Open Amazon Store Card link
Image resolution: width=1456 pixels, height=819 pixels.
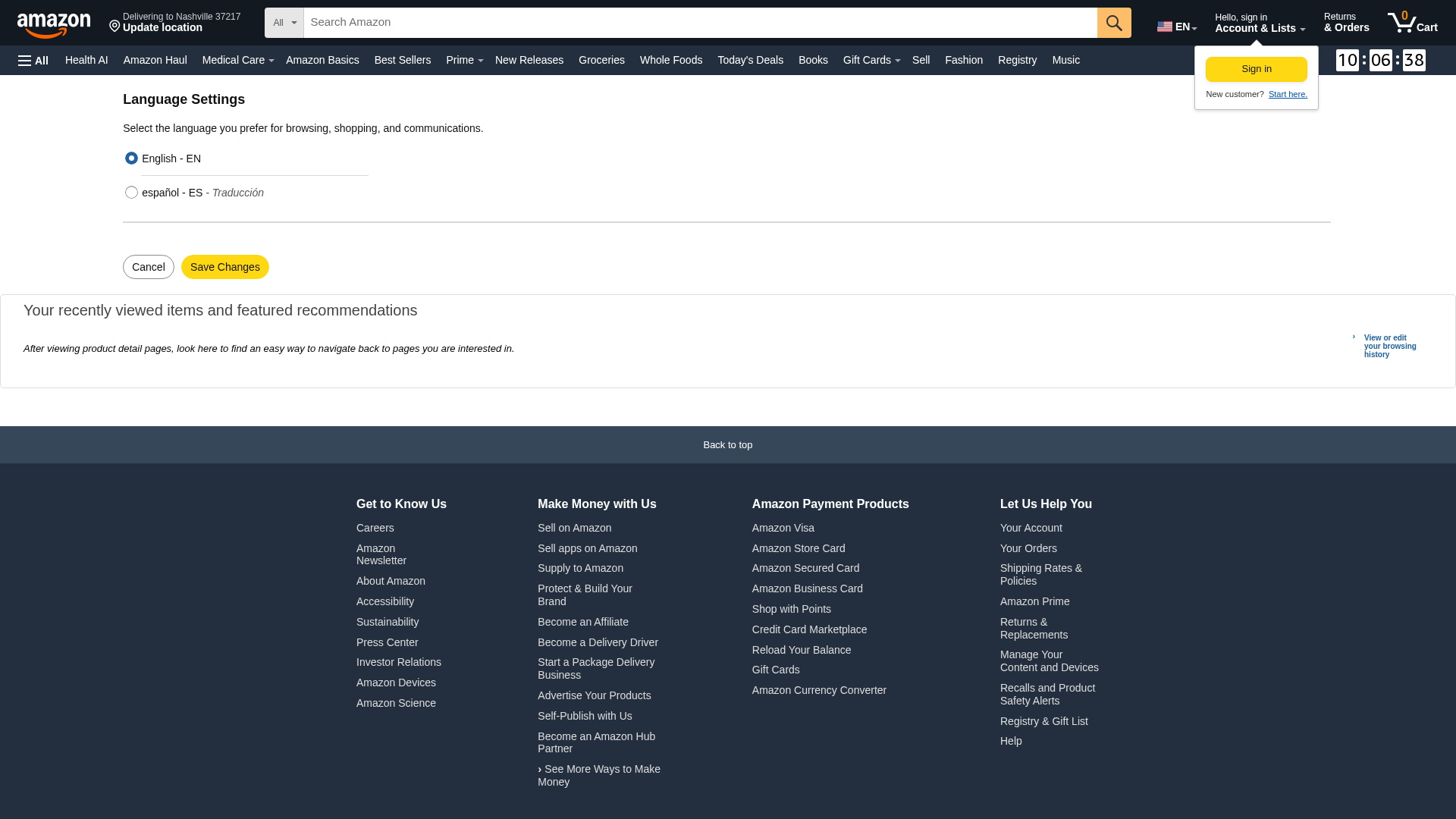coord(799,548)
